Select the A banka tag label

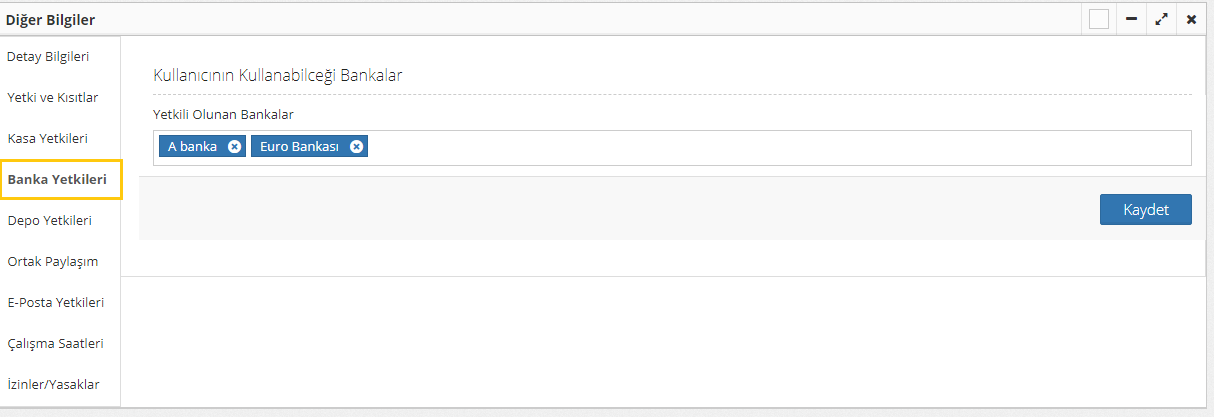point(192,147)
